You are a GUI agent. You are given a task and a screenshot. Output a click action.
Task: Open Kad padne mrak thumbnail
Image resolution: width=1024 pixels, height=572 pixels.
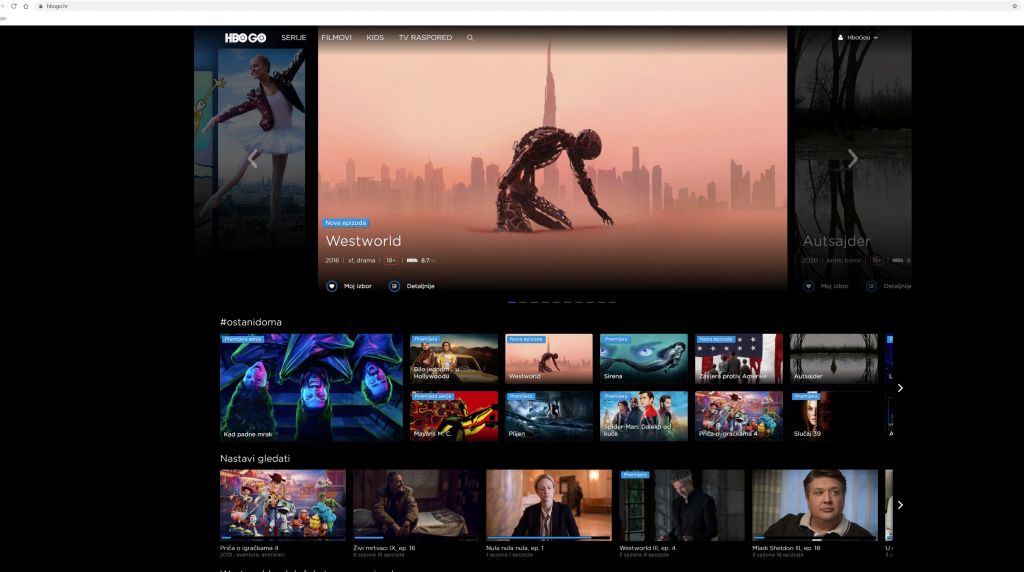311,387
